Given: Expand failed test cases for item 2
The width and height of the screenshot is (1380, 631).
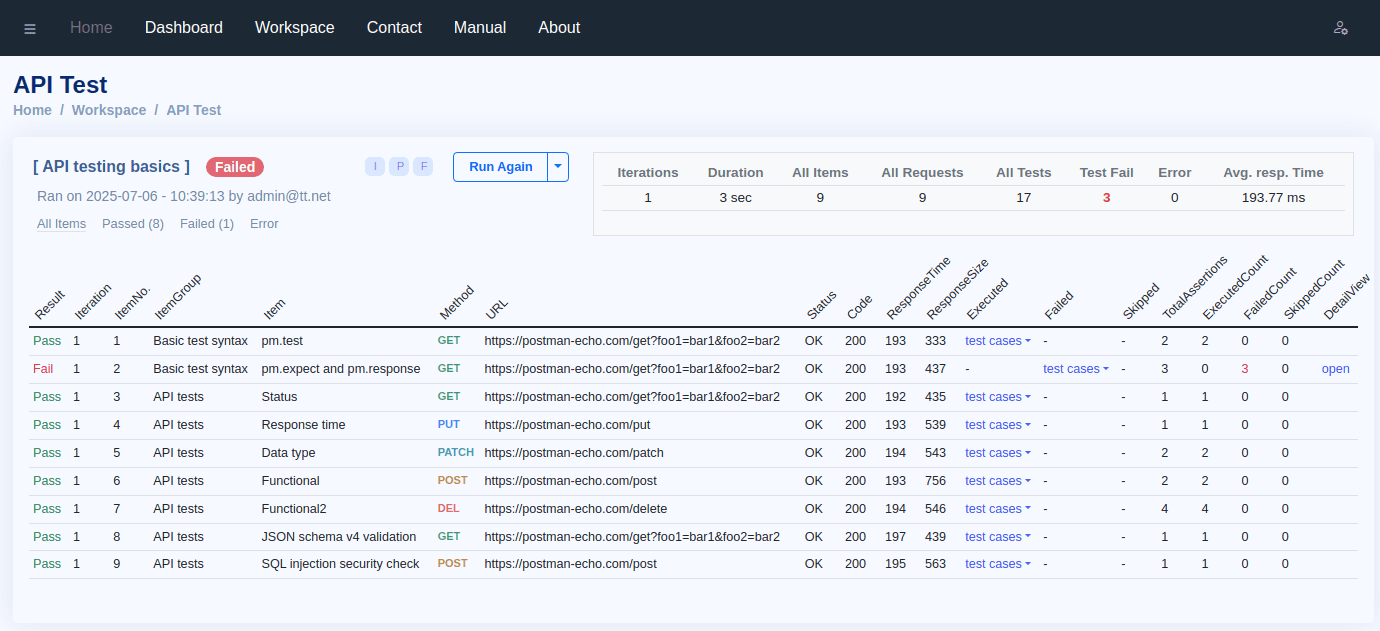Looking at the screenshot, I should [x=1075, y=369].
